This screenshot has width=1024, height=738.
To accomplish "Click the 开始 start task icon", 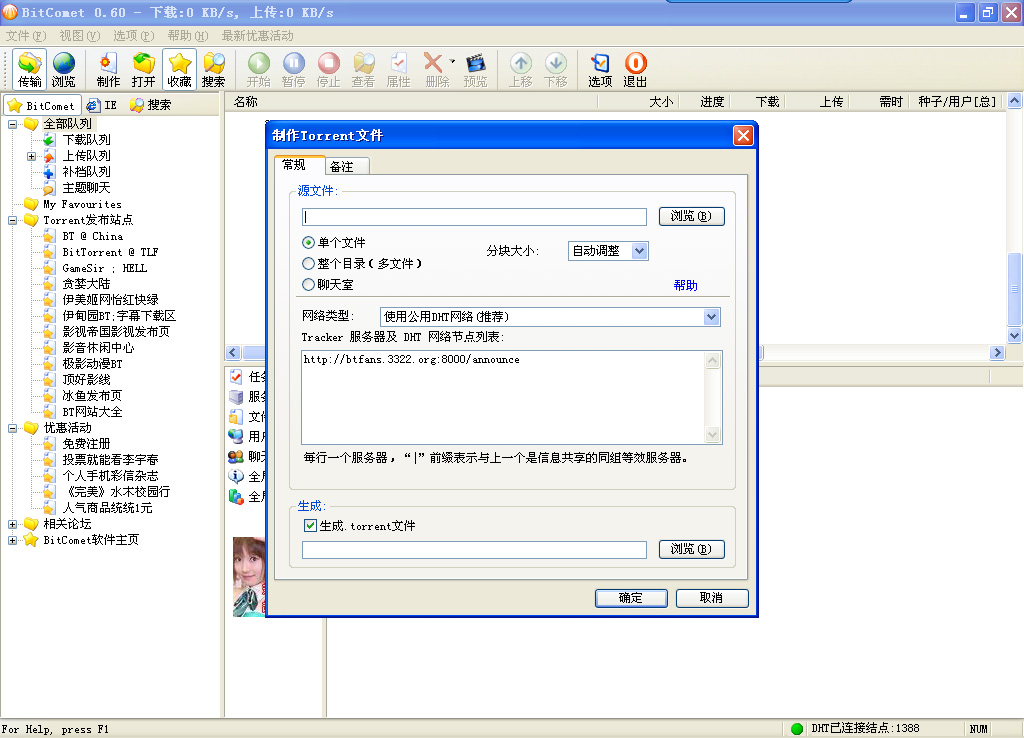I will pos(259,69).
